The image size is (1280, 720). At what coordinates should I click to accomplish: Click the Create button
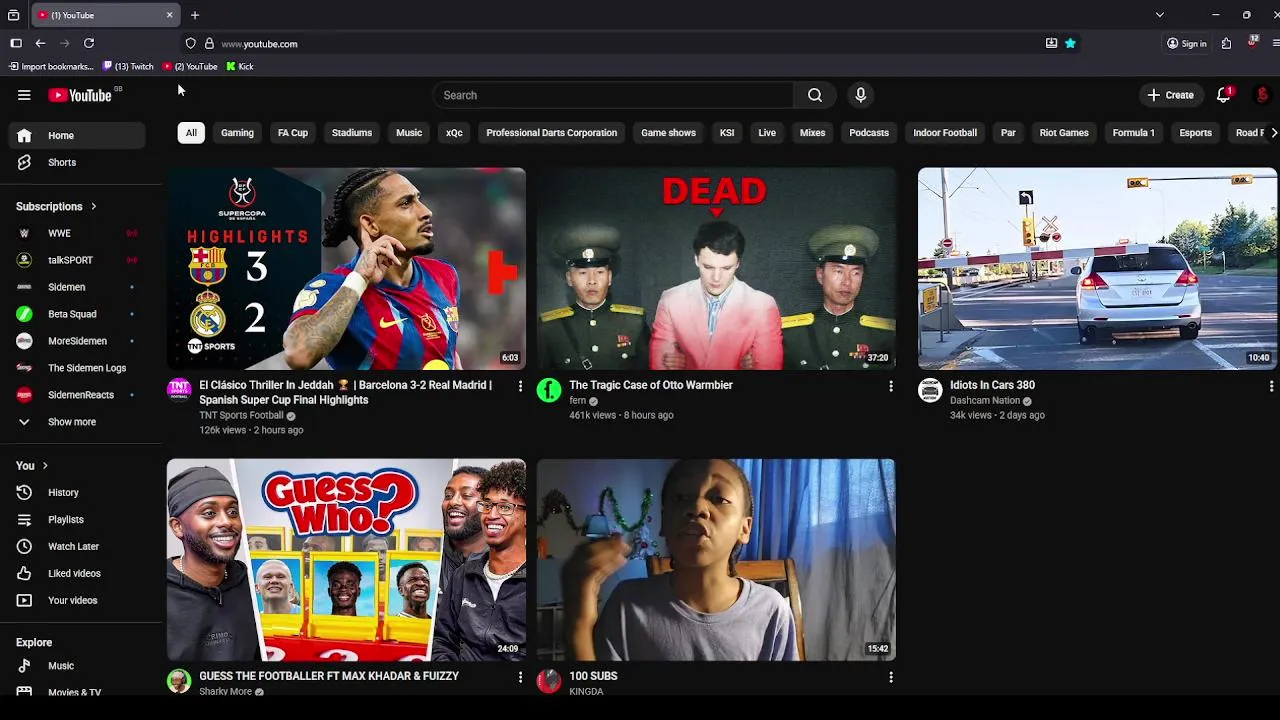click(x=1171, y=95)
